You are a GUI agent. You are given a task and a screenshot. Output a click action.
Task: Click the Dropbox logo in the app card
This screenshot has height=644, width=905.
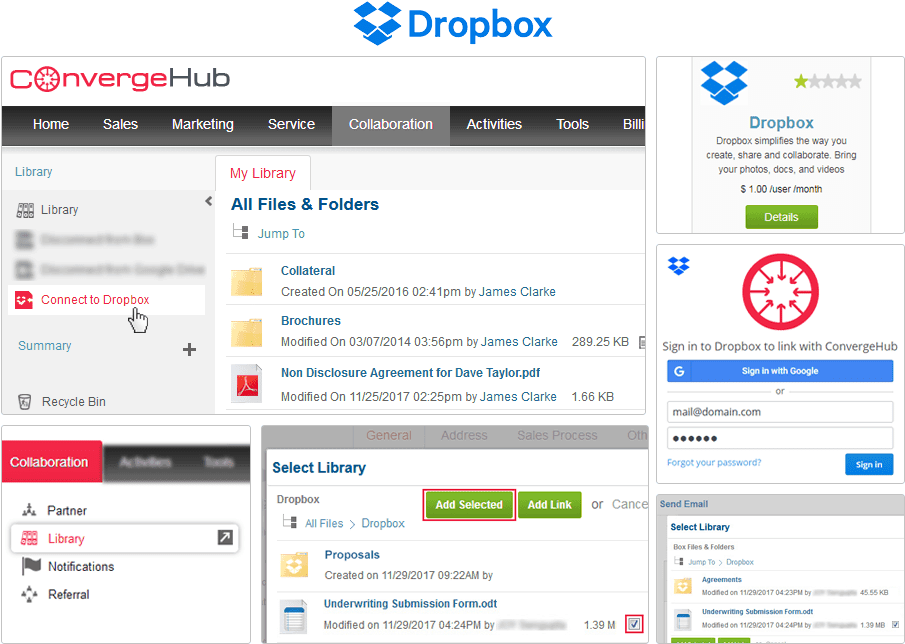point(724,83)
